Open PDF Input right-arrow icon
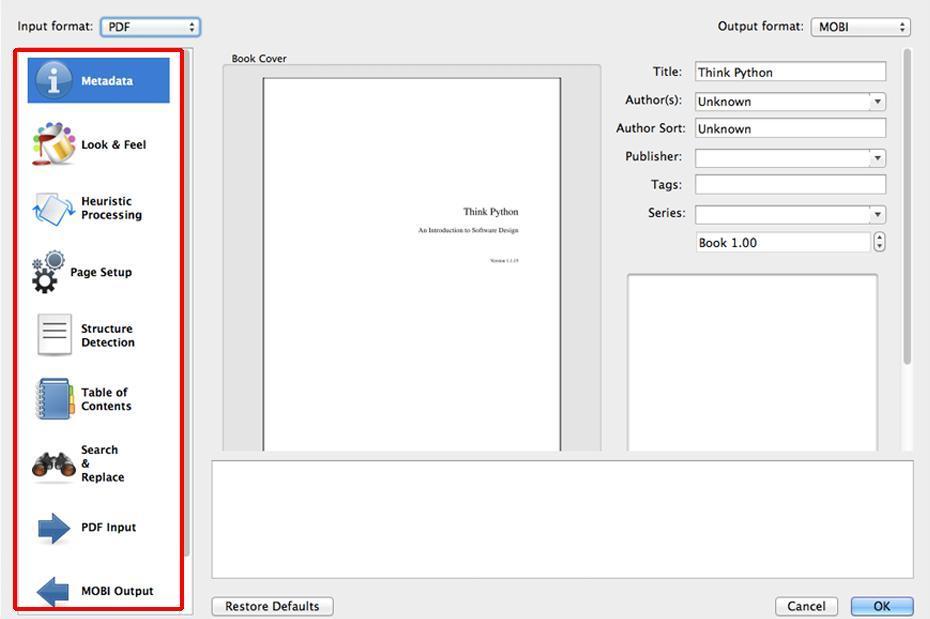Screen dimensions: 930x619 [x=54, y=527]
